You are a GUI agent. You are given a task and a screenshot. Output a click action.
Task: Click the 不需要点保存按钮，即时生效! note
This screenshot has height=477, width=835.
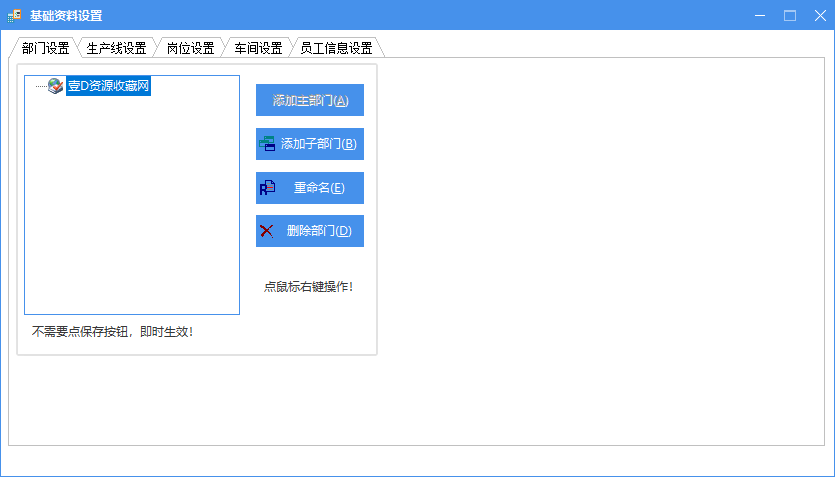tap(112, 332)
